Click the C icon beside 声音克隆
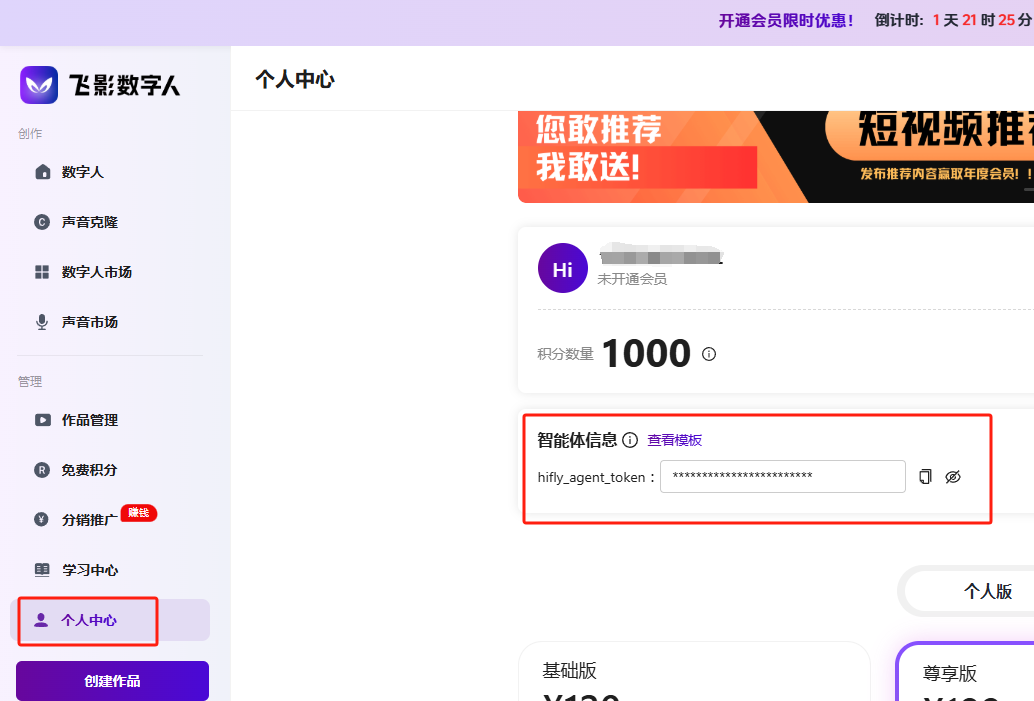 pyautogui.click(x=42, y=222)
